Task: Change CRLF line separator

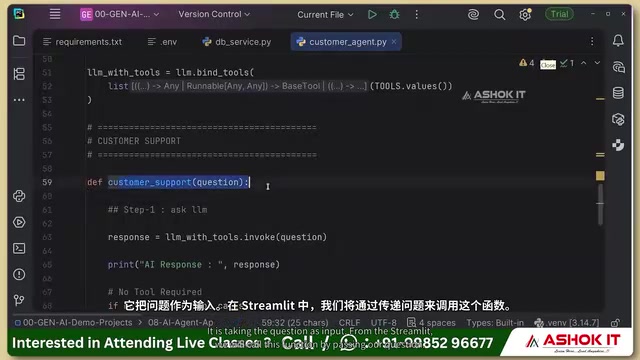Action: 349,323
